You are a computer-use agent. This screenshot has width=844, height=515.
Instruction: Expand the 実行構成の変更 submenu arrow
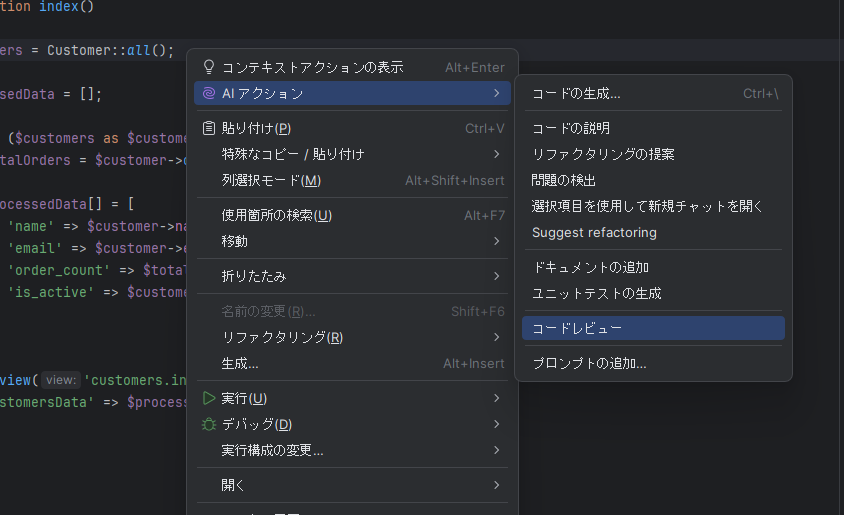[497, 450]
